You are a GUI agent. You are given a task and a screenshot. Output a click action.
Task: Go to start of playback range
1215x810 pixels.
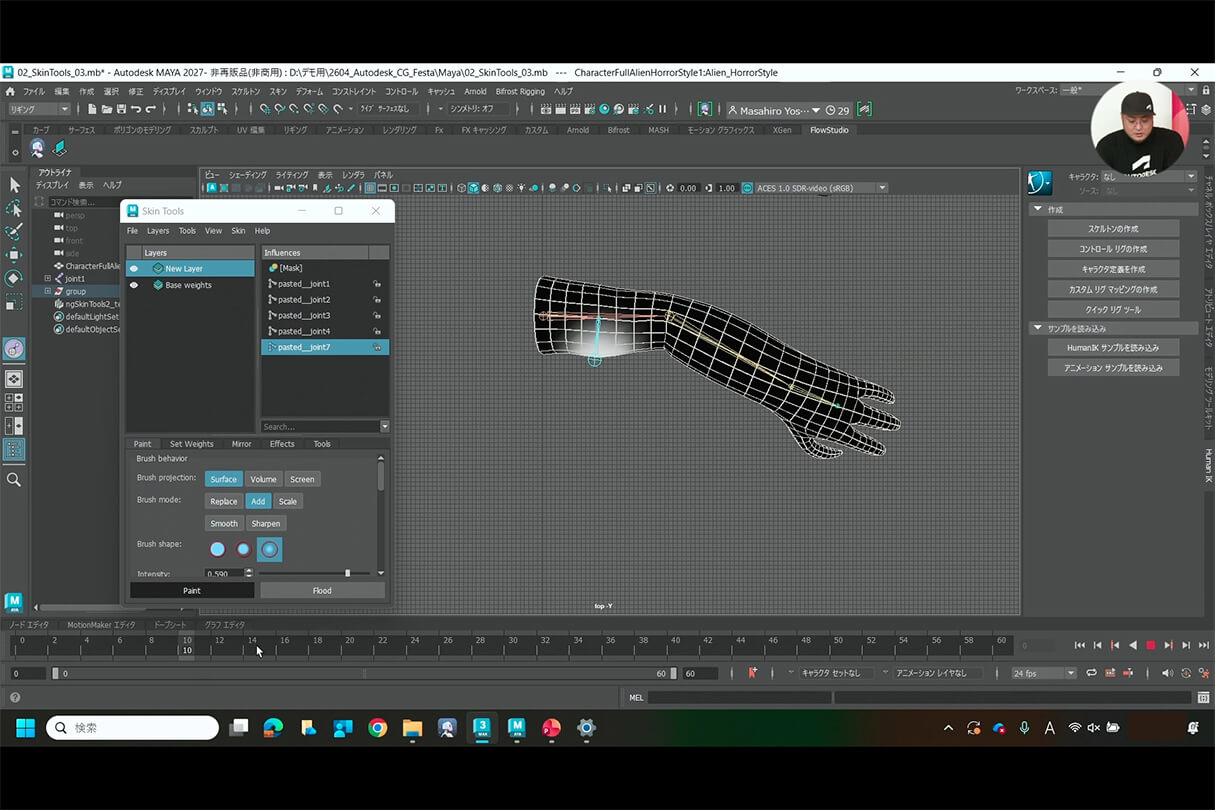tap(1080, 645)
